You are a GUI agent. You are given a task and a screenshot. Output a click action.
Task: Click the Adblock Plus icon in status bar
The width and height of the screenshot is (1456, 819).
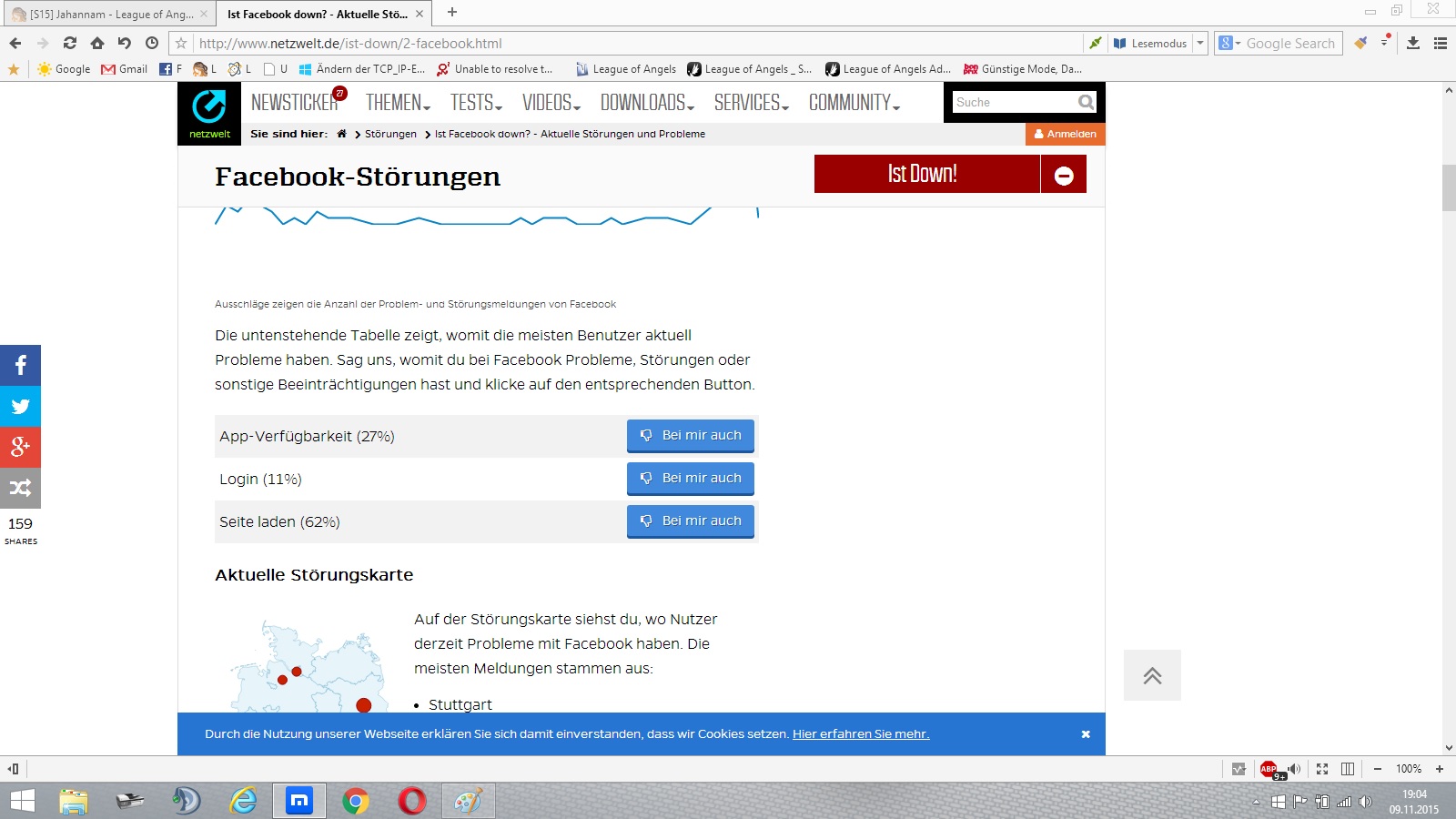(x=1269, y=769)
